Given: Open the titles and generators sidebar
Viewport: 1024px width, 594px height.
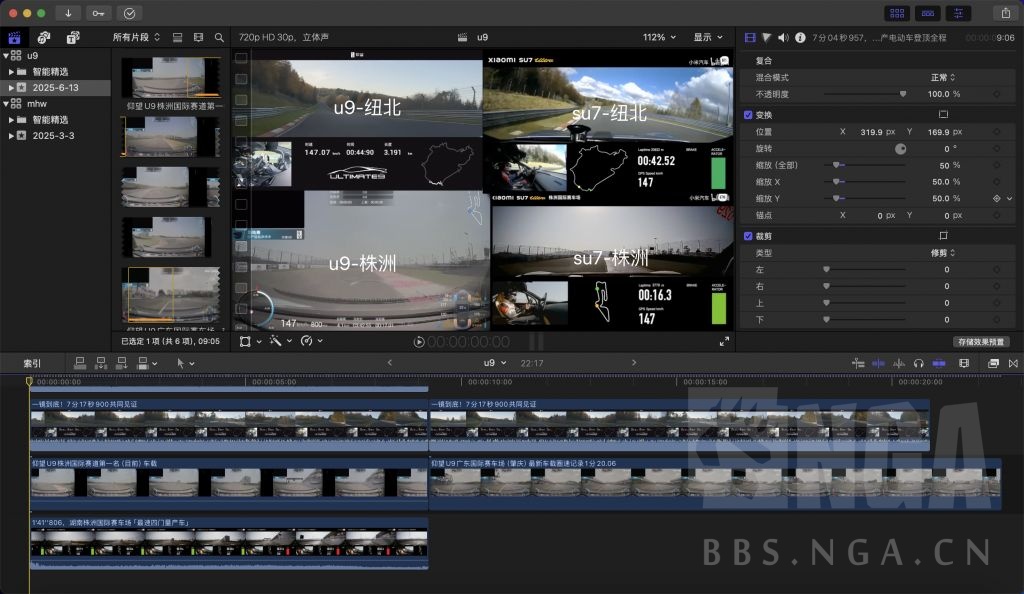Looking at the screenshot, I should (73, 37).
